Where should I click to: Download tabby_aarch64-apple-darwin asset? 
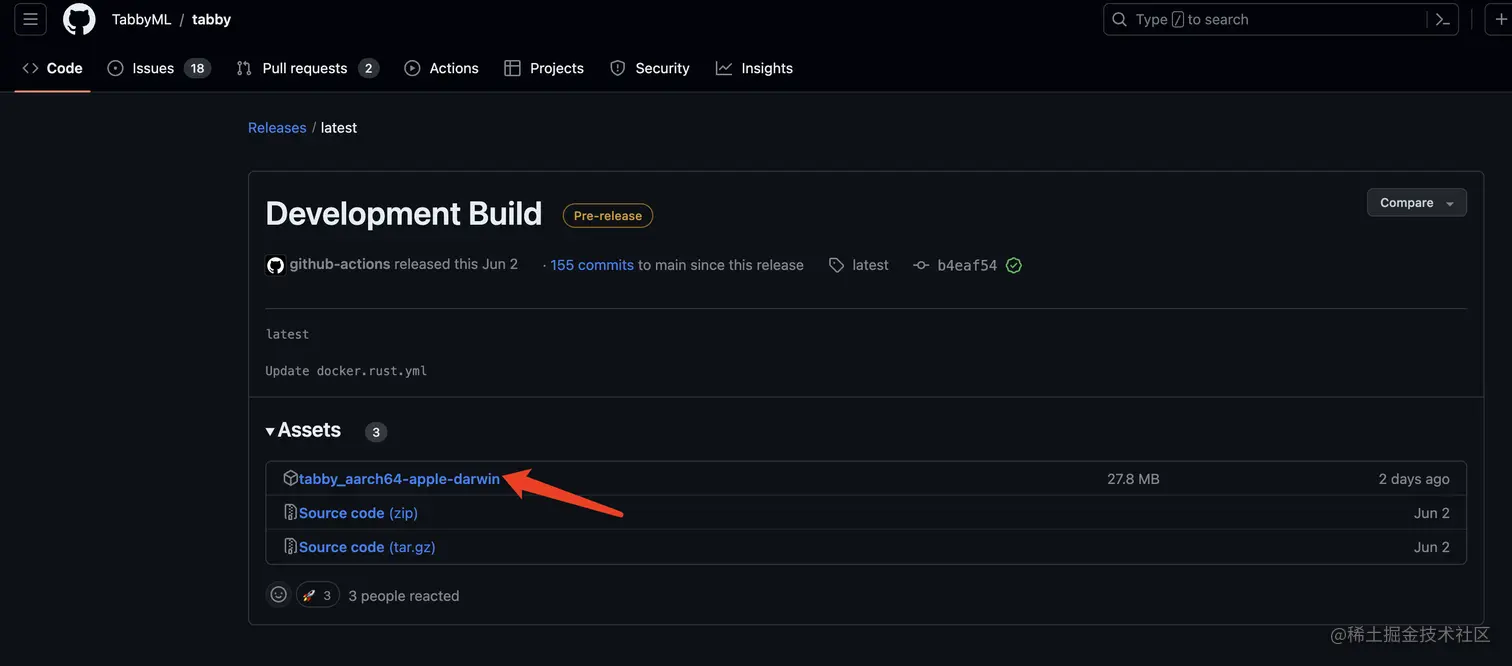399,479
